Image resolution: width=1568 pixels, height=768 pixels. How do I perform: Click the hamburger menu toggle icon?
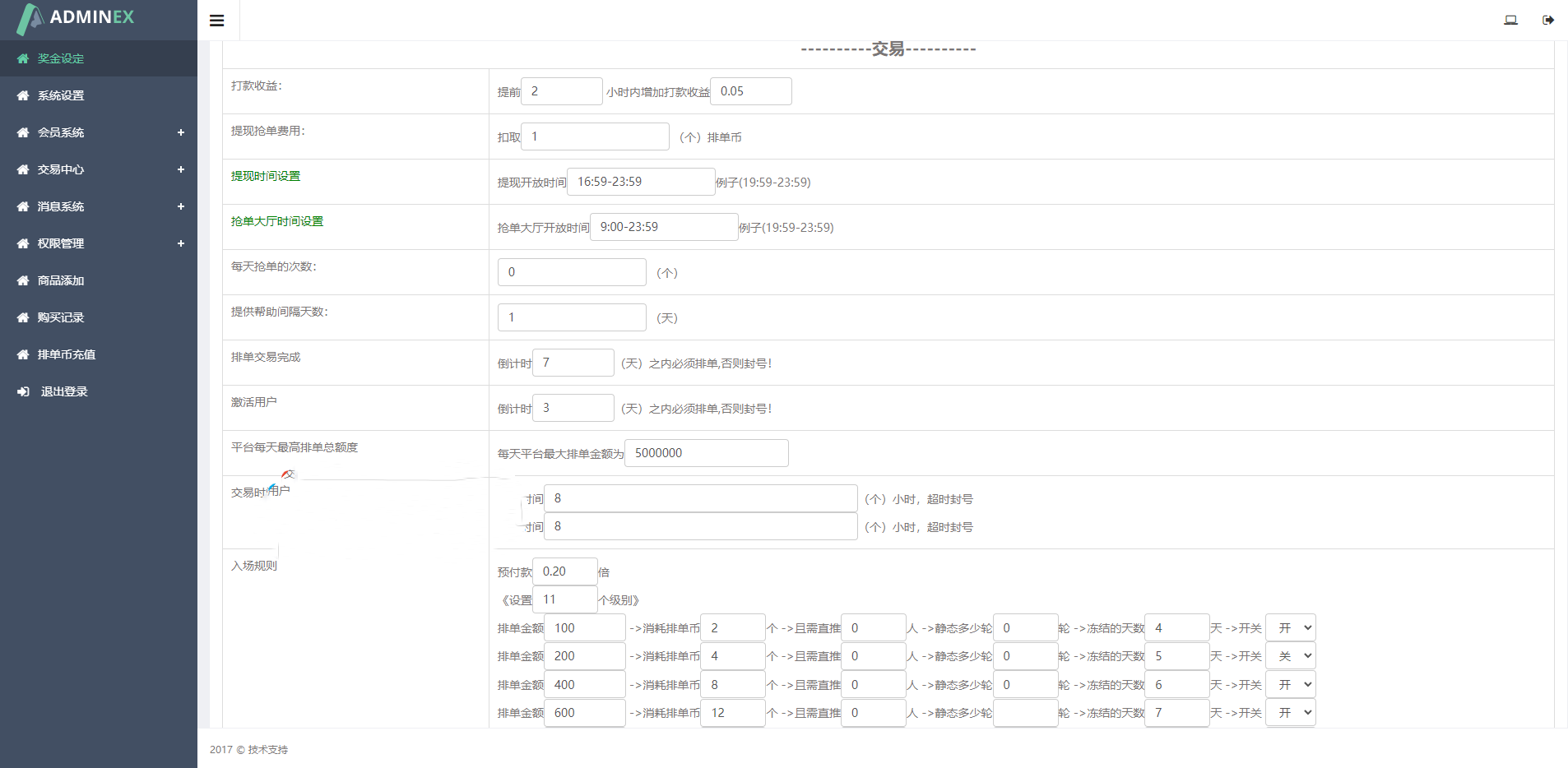(x=217, y=21)
